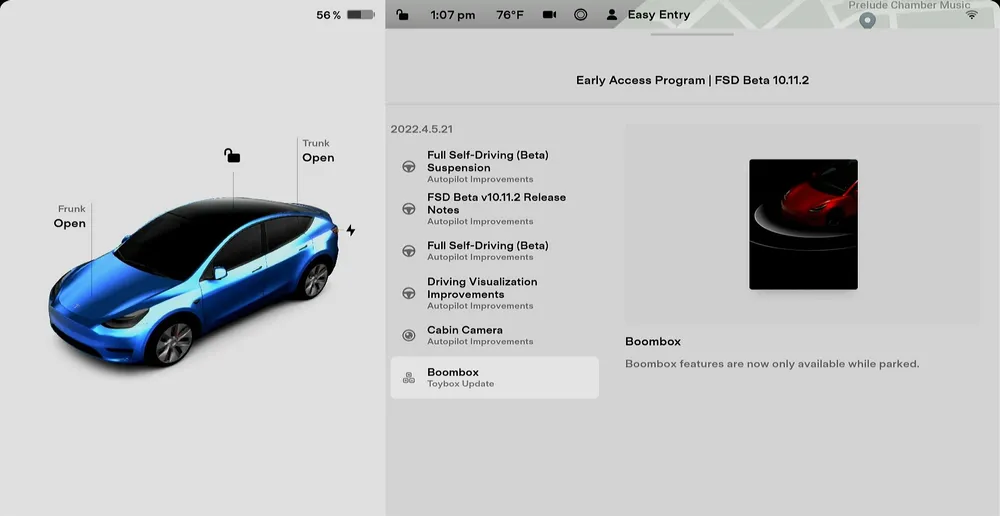The image size is (1000, 516).
Task: Tap the Early Access Program FSD Beta title
Action: click(x=692, y=80)
